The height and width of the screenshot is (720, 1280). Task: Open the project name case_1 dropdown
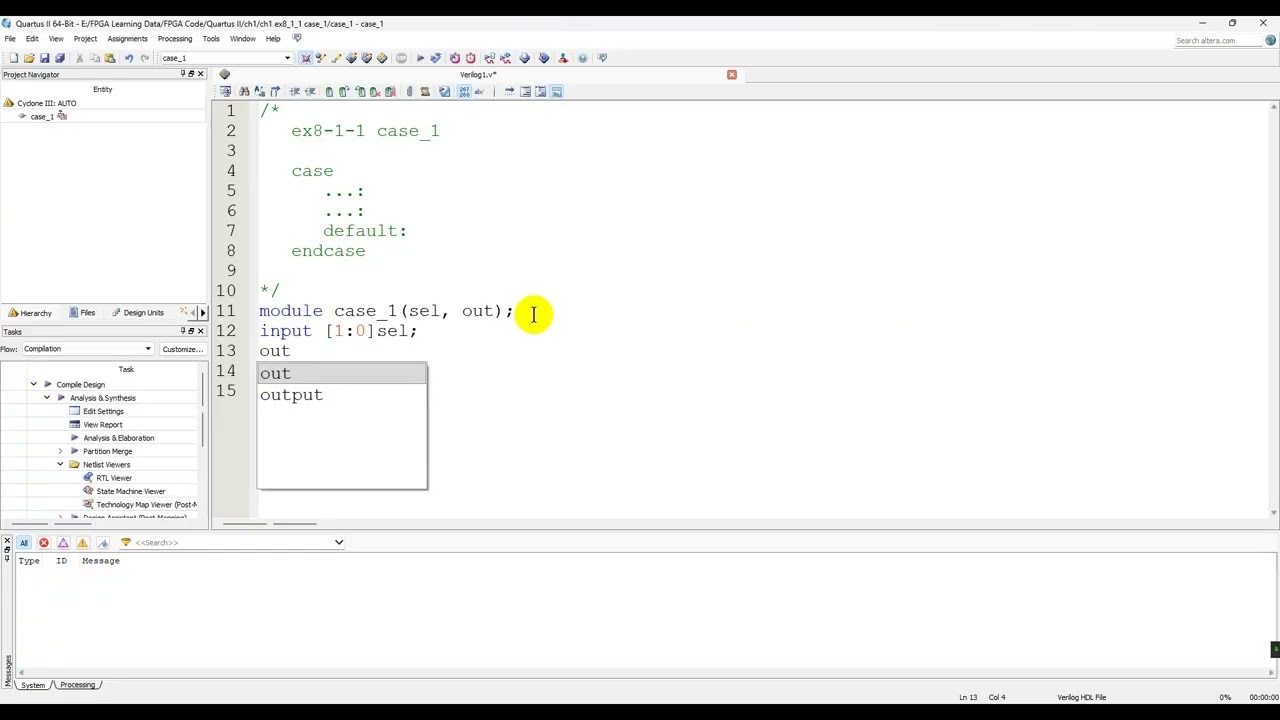pyautogui.click(x=287, y=58)
